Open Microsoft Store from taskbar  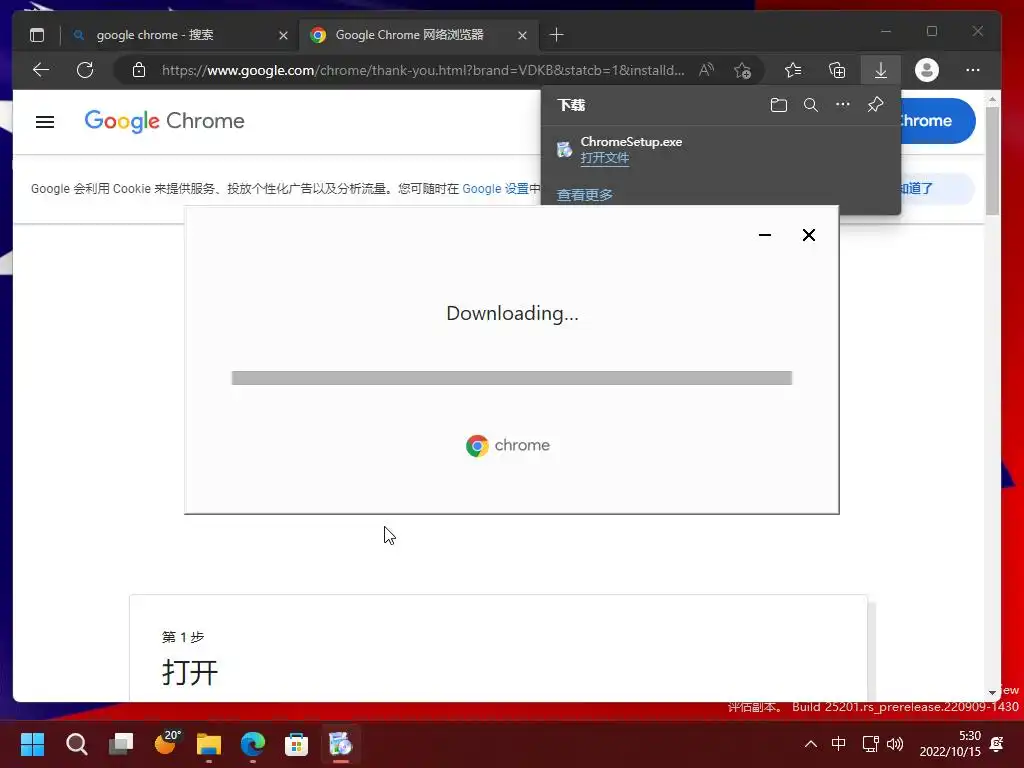(x=296, y=744)
